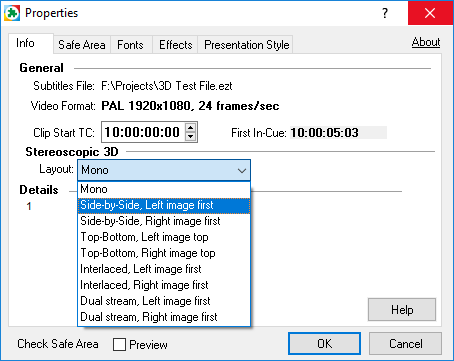Click the Cancel button
The image size is (454, 361).
pyautogui.click(x=405, y=344)
